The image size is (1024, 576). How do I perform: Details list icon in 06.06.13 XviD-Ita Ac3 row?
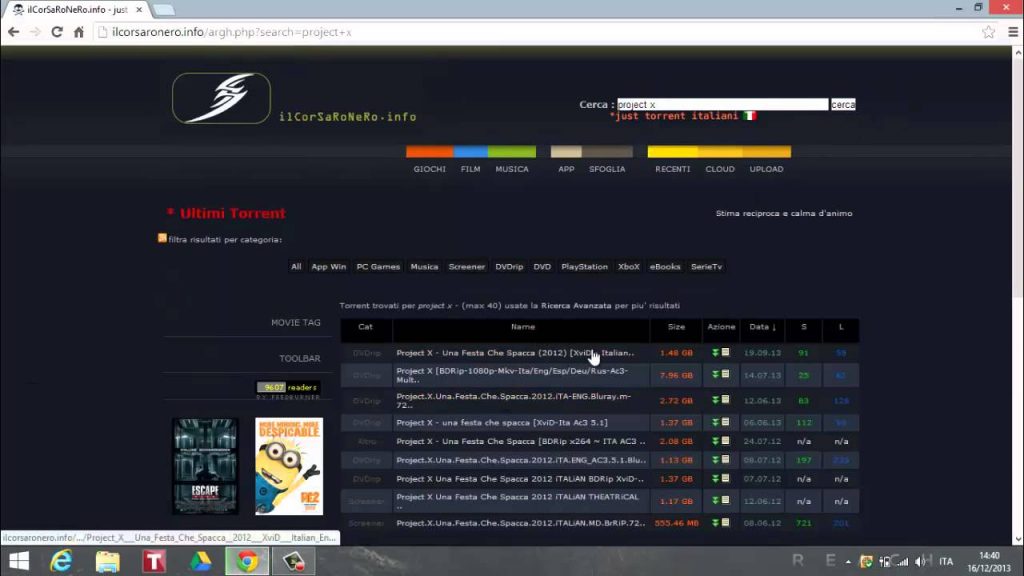[x=726, y=423]
